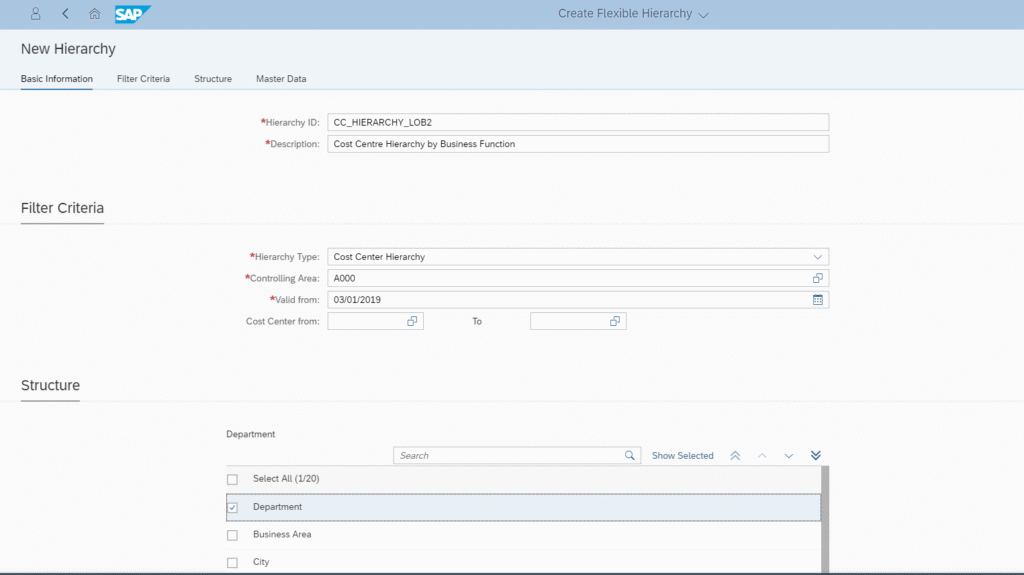Screen dimensions: 1024x575
Task: Open the Home page icon
Action: pyautogui.click(x=95, y=14)
